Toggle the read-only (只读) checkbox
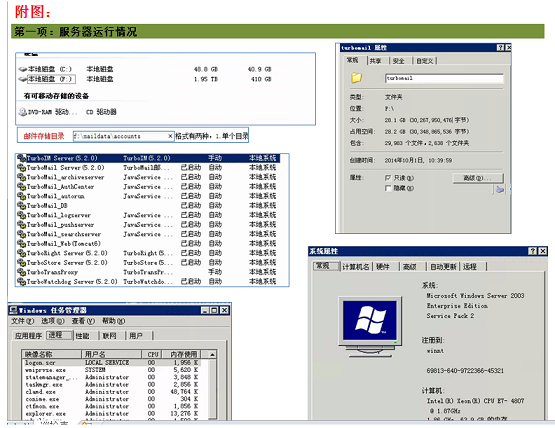The height and width of the screenshot is (428, 555). coord(388,178)
